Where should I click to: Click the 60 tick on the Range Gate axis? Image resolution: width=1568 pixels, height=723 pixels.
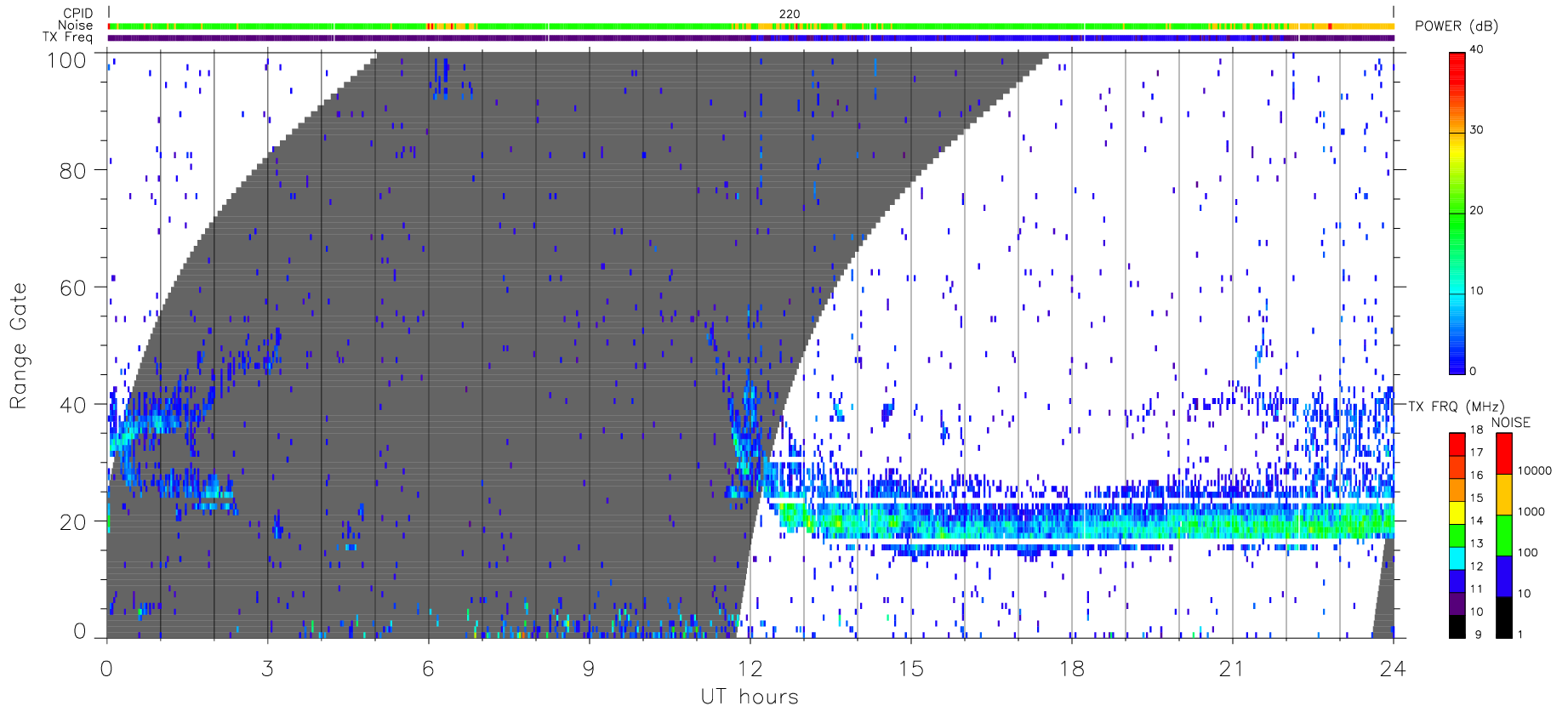coord(72,287)
